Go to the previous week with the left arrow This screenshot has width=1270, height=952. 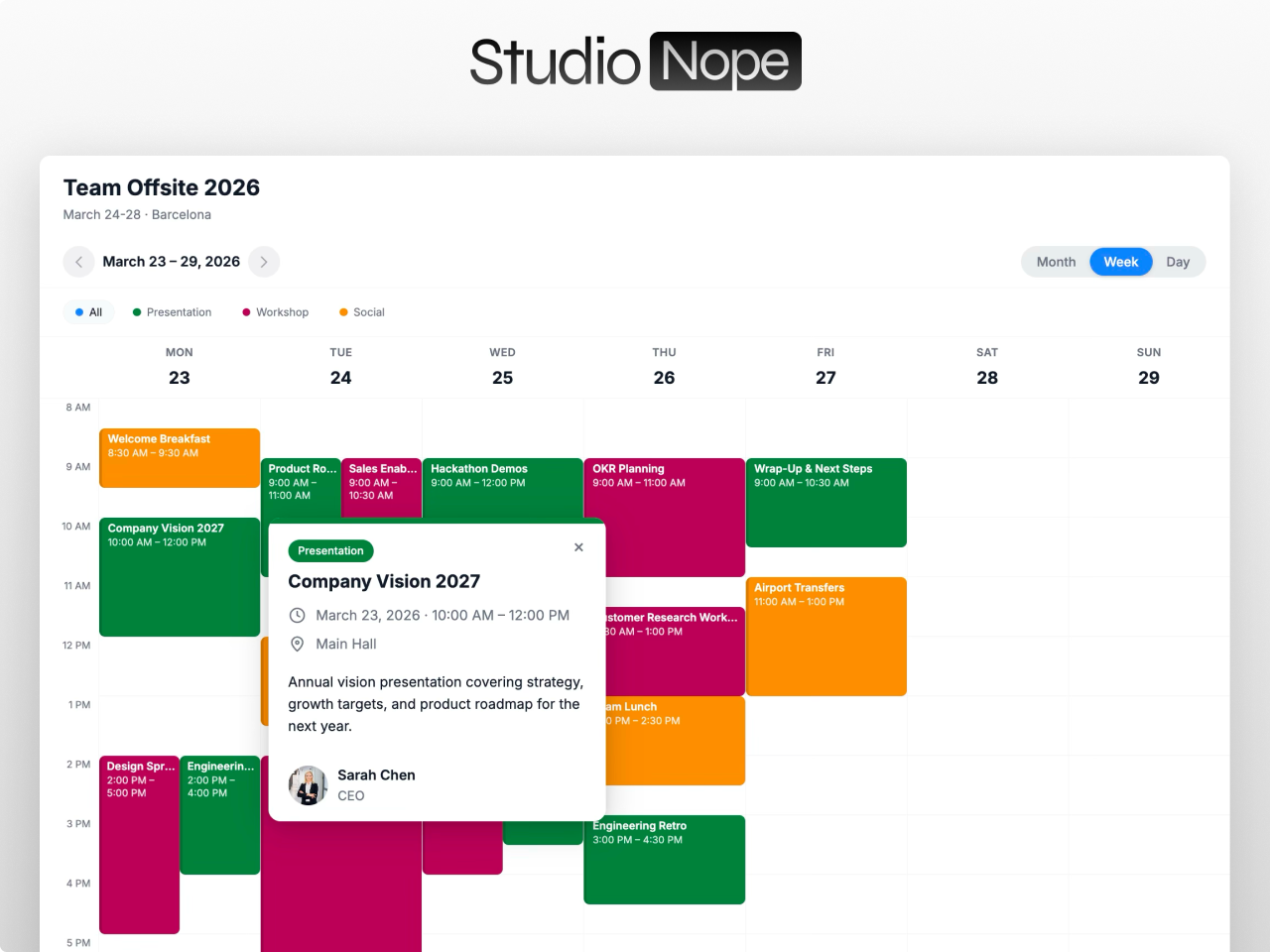pyautogui.click(x=78, y=262)
